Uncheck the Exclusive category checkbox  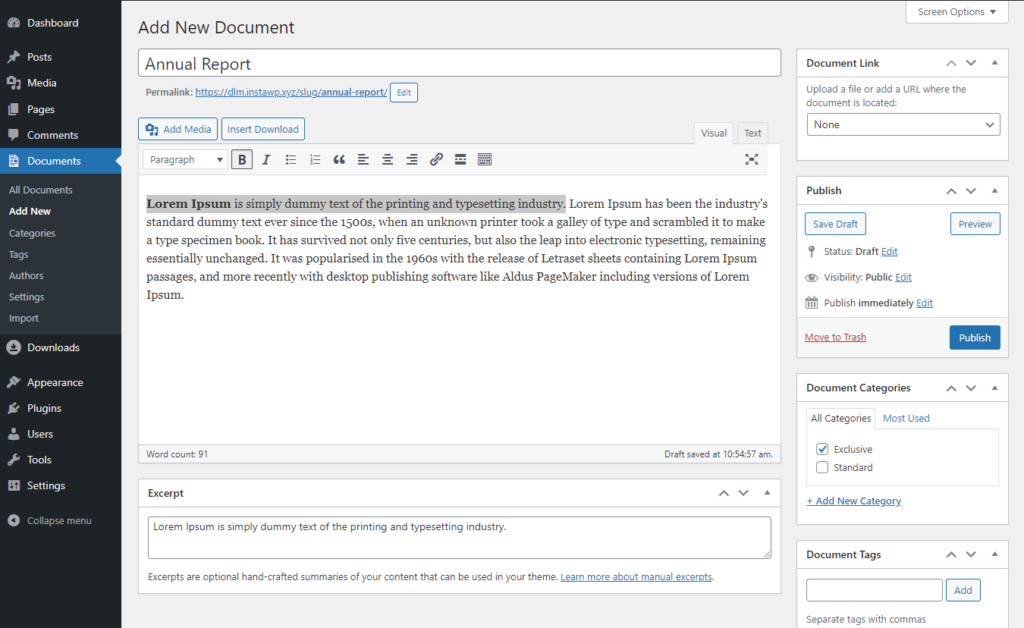point(822,450)
